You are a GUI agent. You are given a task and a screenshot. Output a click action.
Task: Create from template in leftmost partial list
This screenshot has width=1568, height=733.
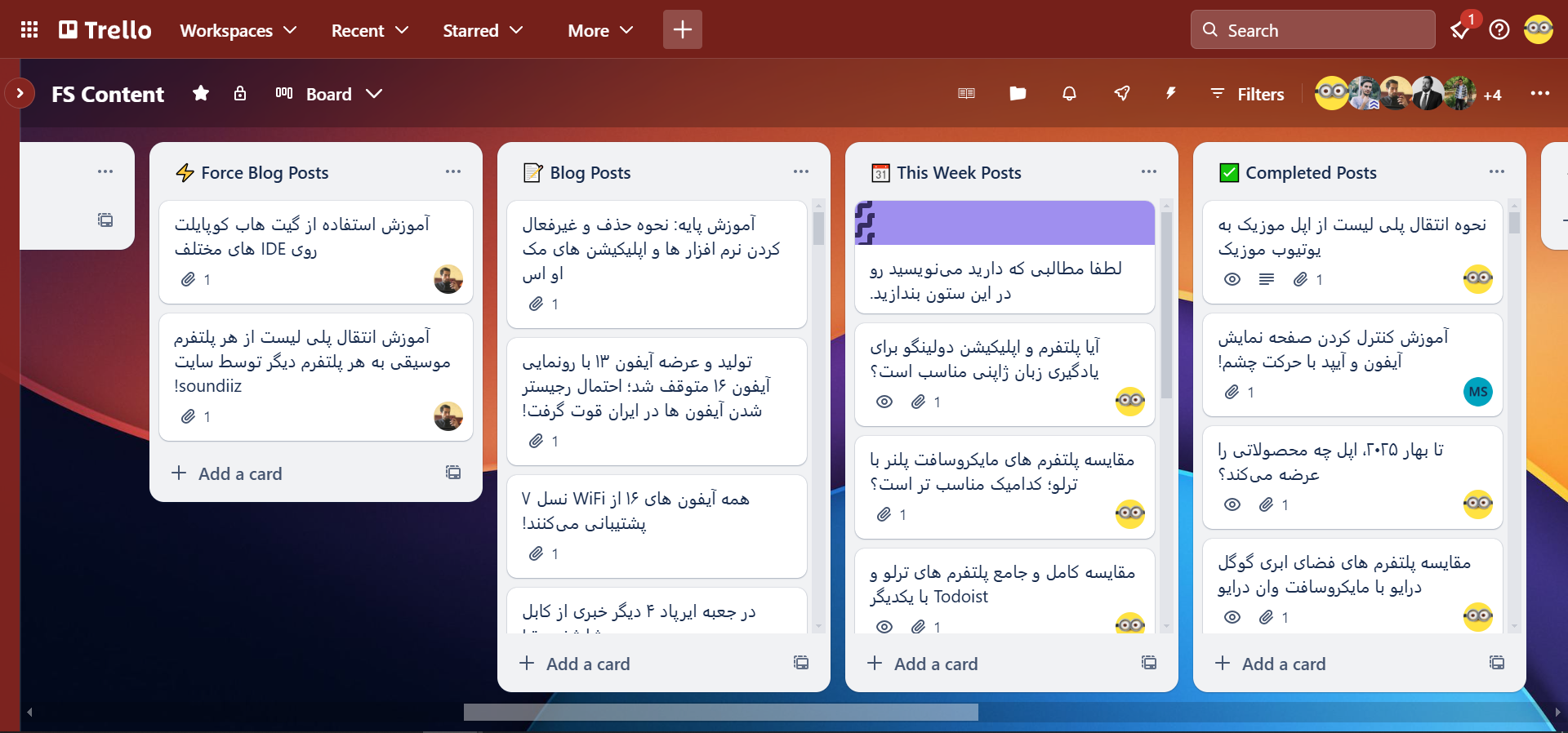[x=105, y=220]
